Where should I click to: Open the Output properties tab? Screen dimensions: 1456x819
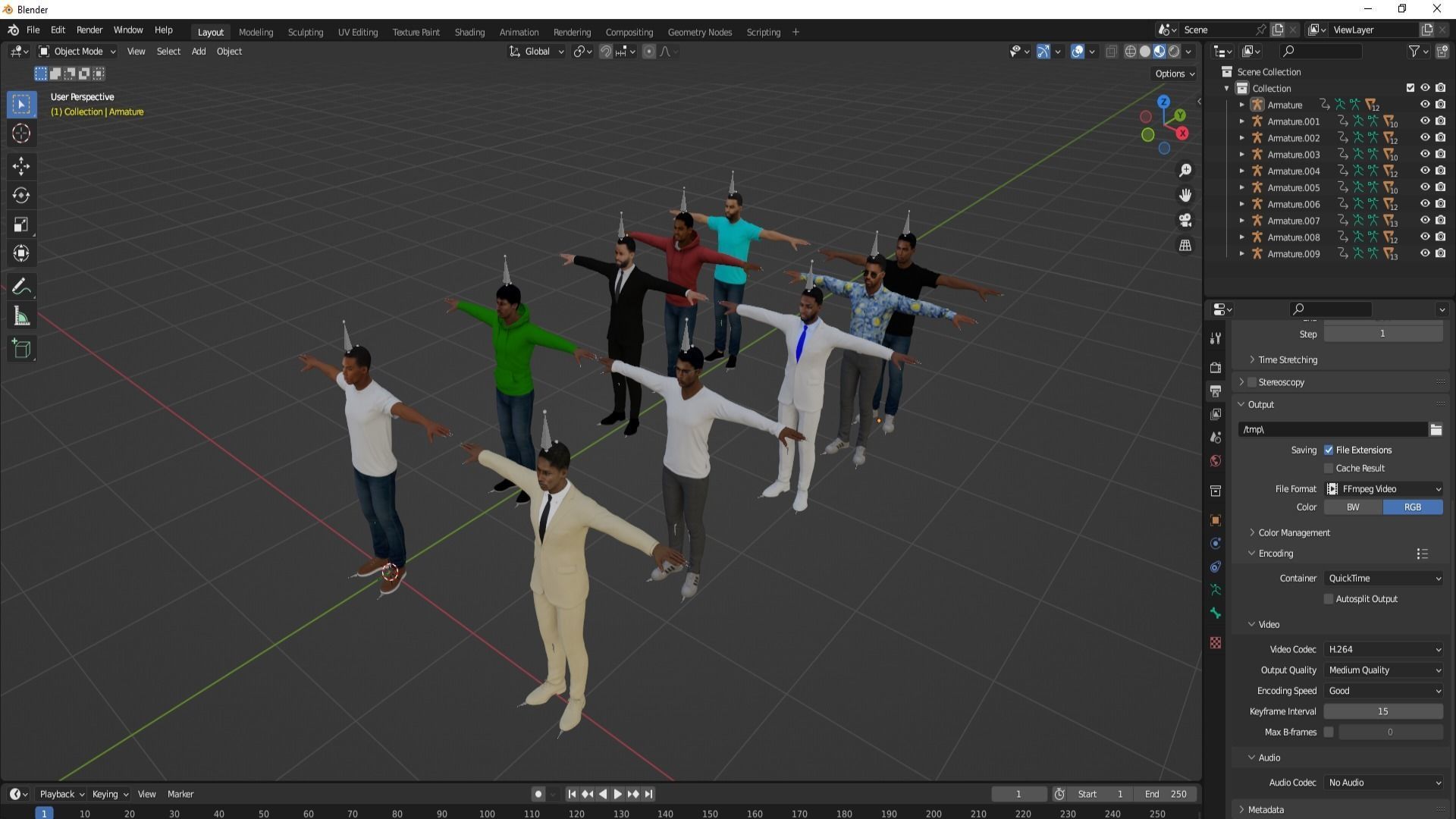tap(1216, 391)
